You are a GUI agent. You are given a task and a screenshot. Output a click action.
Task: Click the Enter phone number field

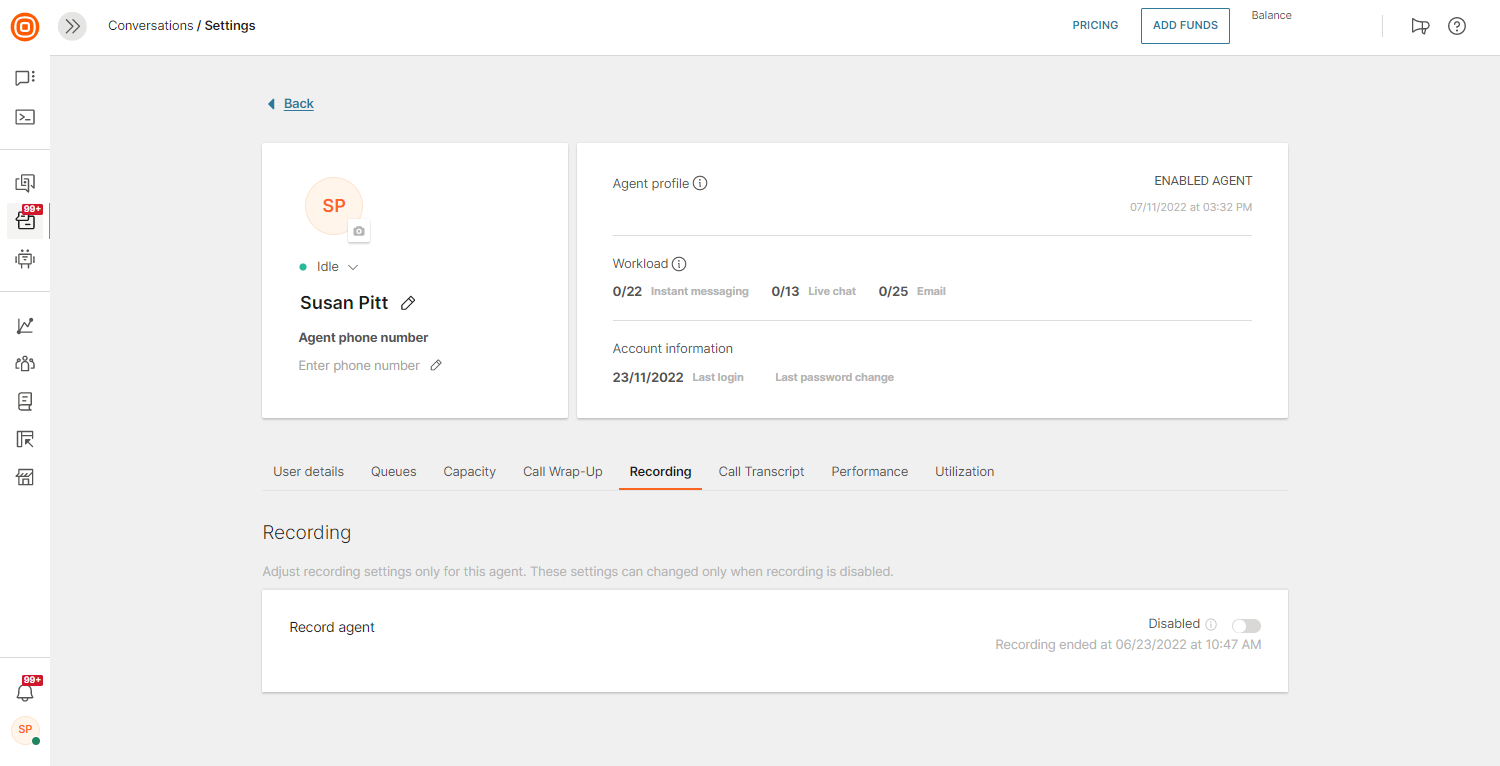[359, 366]
